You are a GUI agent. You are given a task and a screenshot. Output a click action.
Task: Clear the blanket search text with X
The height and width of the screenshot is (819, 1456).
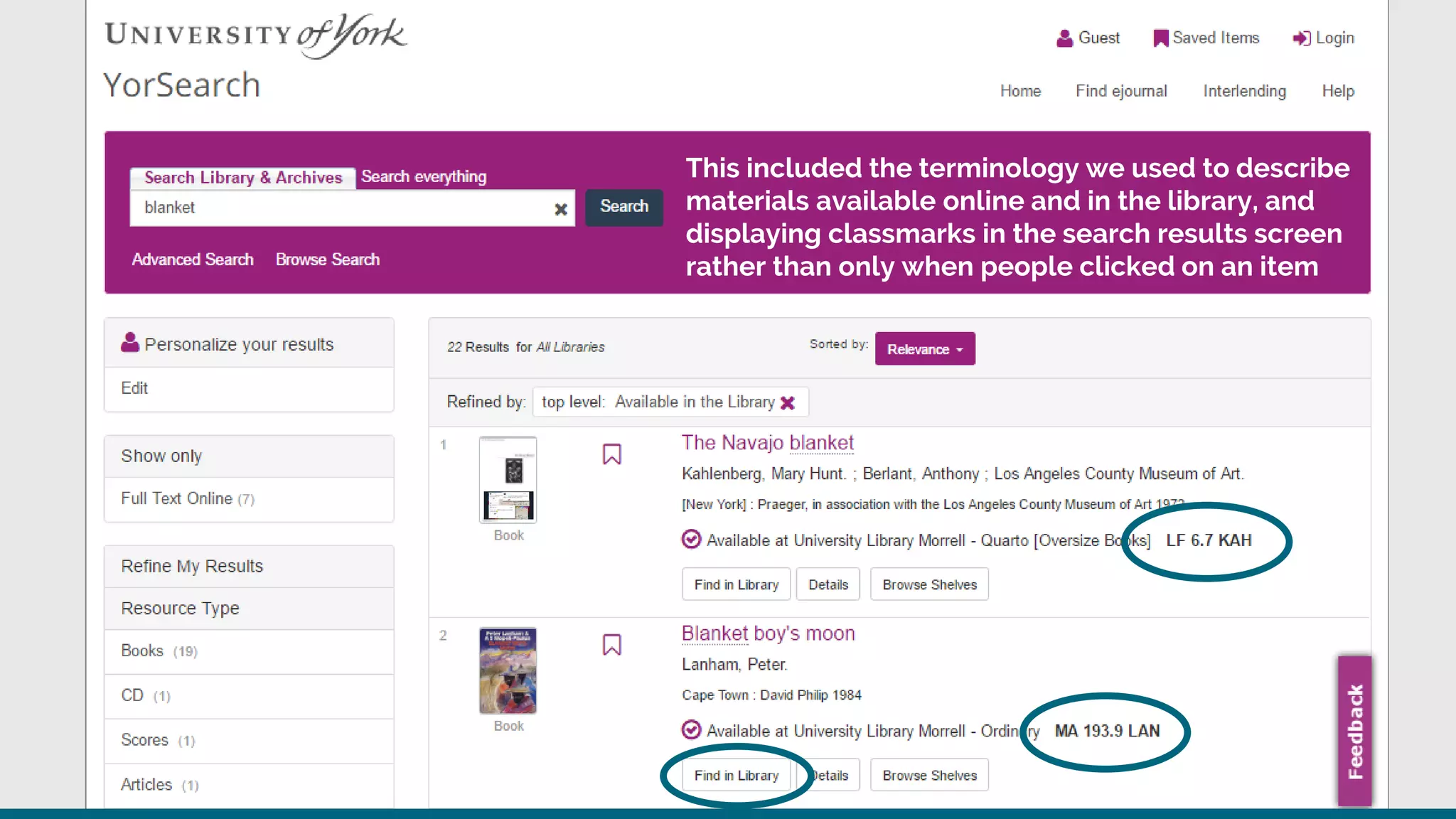tap(561, 209)
